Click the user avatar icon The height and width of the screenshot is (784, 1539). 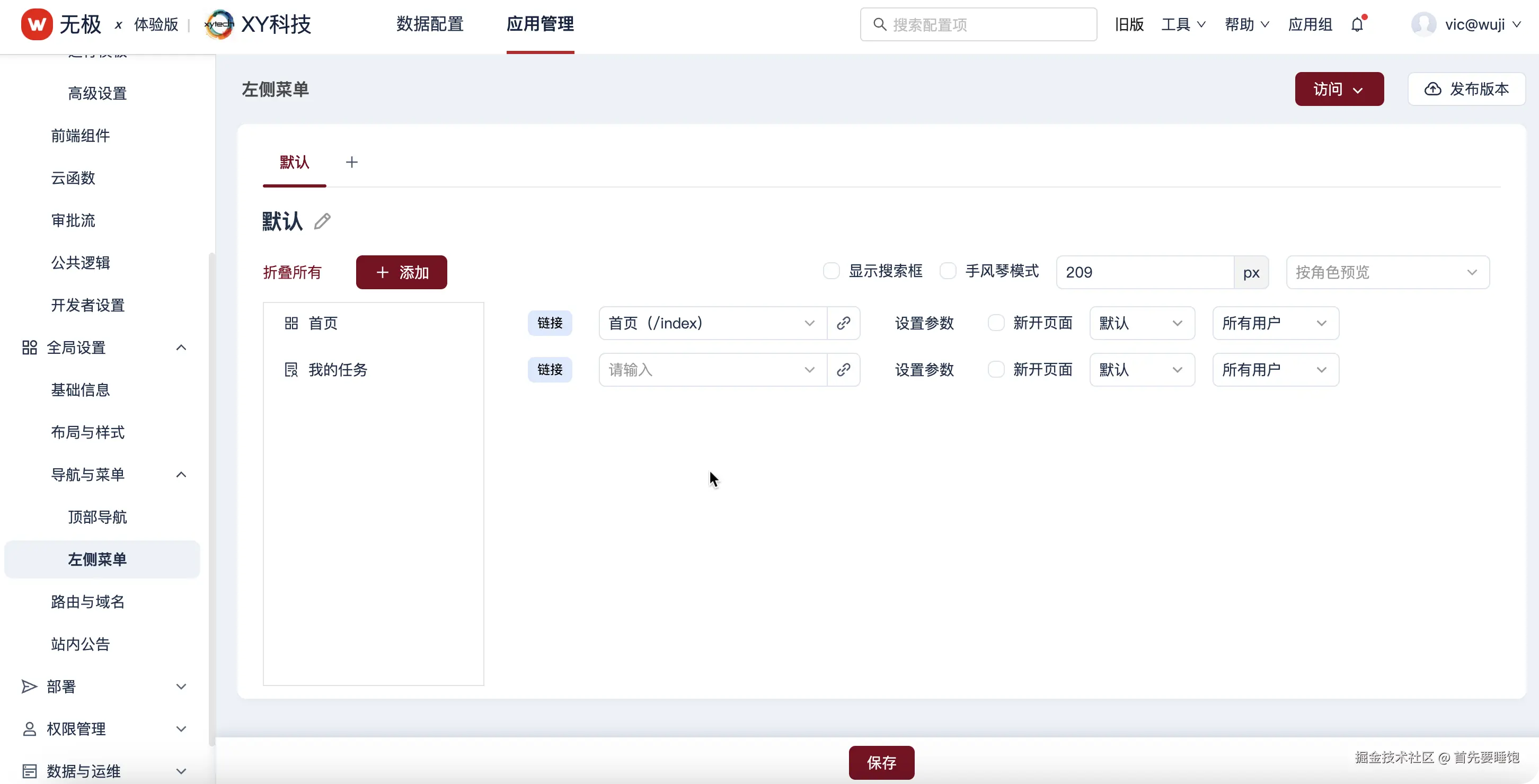coord(1423,24)
